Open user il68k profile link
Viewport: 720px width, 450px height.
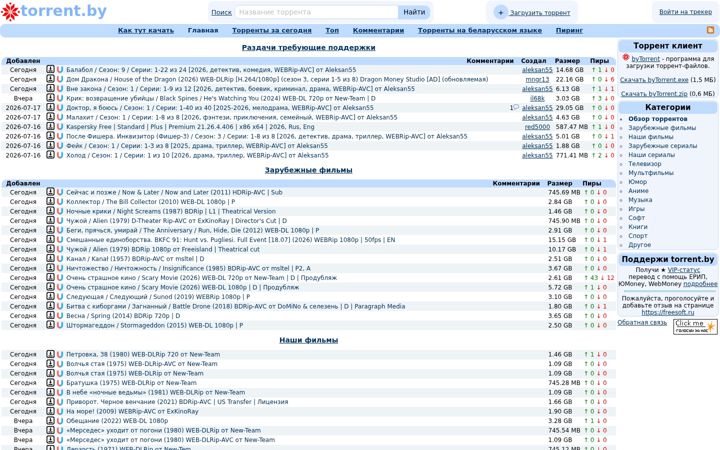coord(537,98)
